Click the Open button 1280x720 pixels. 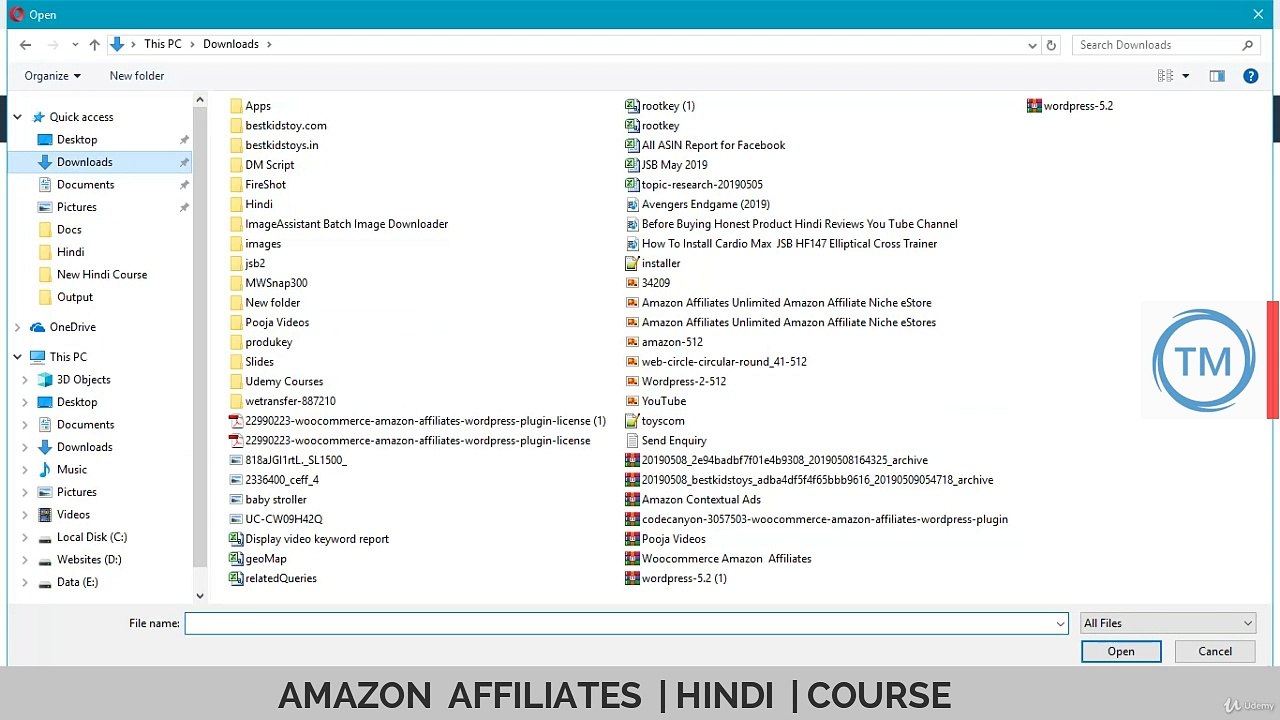click(x=1121, y=652)
